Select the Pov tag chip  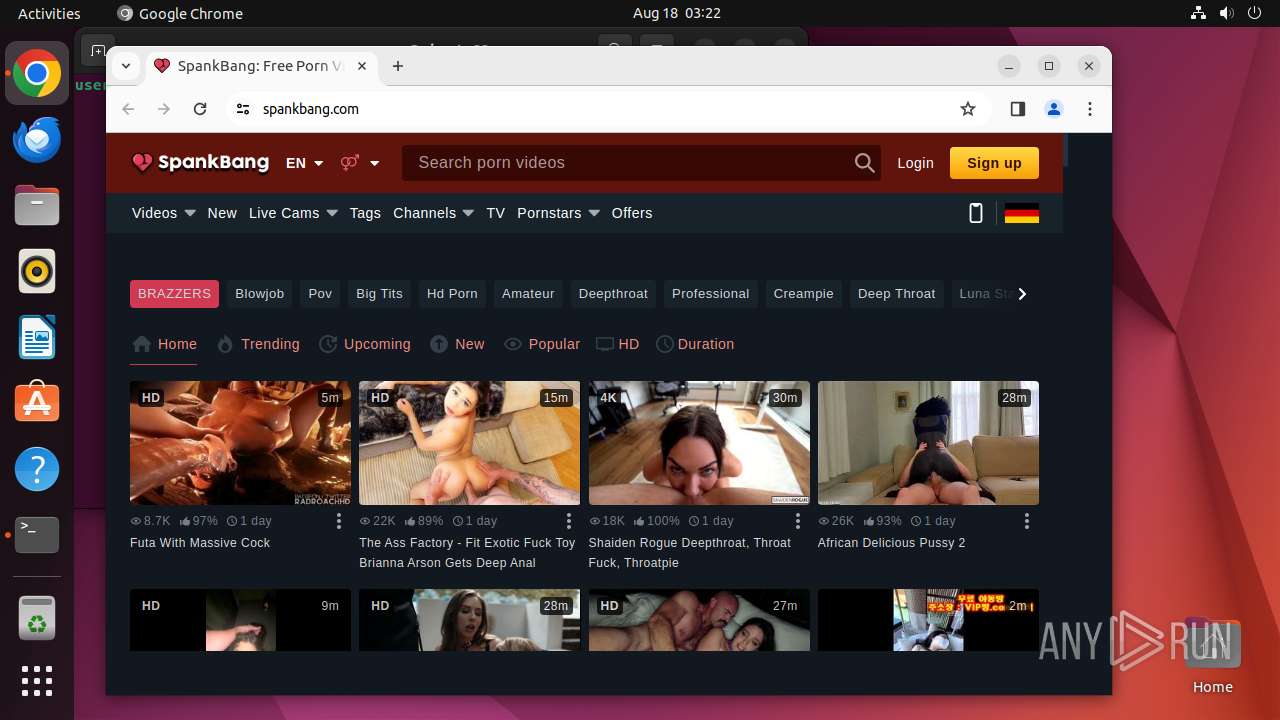(320, 294)
